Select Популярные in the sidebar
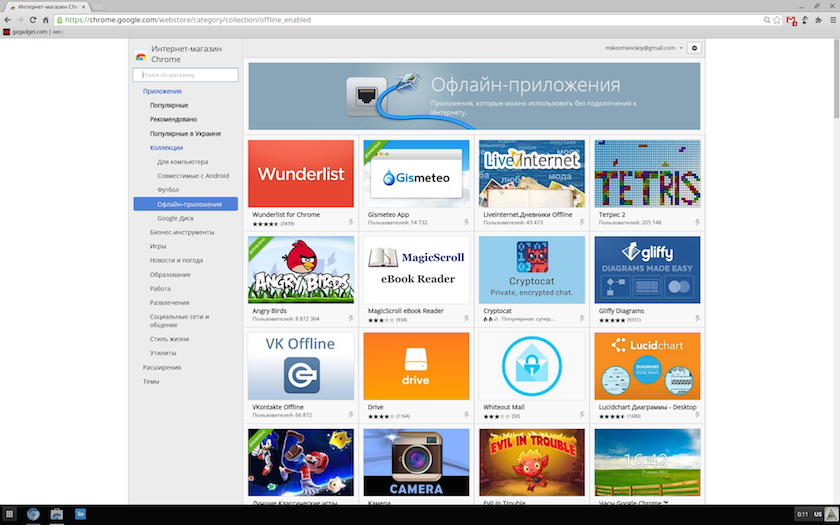The width and height of the screenshot is (840, 525). 169,106
